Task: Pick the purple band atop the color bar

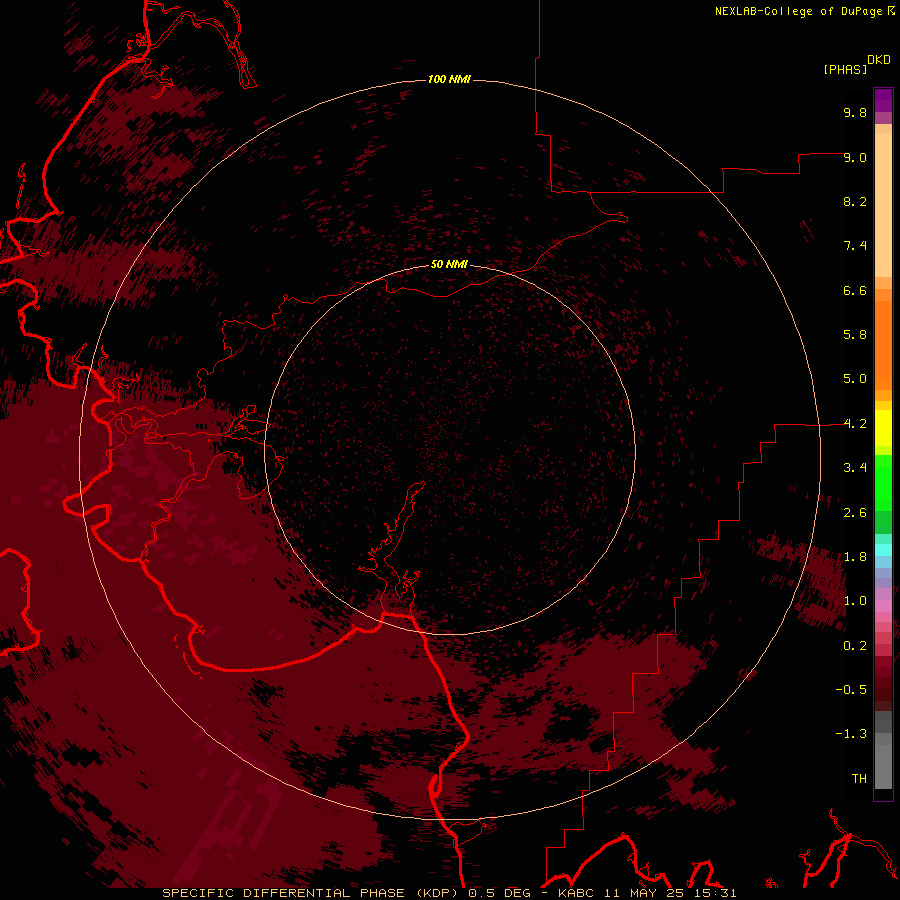Action: [883, 100]
